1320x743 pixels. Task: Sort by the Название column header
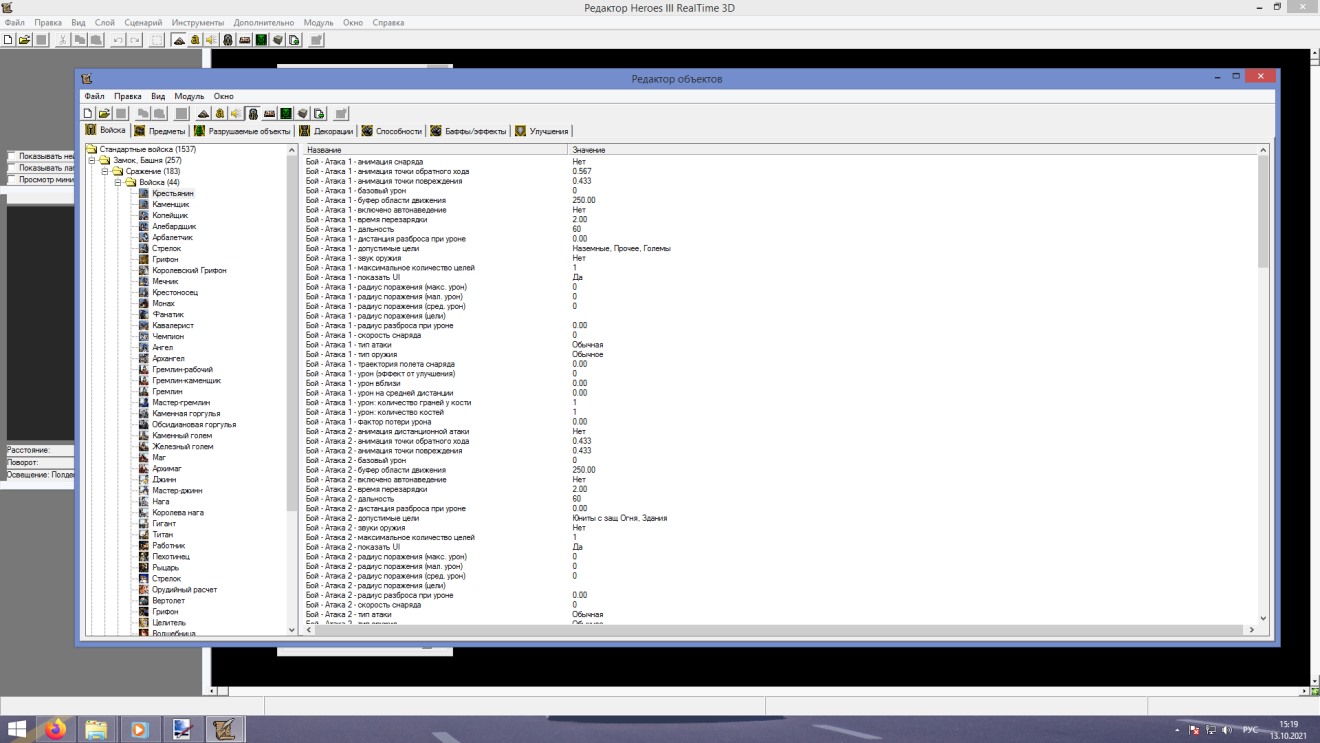click(x=435, y=149)
